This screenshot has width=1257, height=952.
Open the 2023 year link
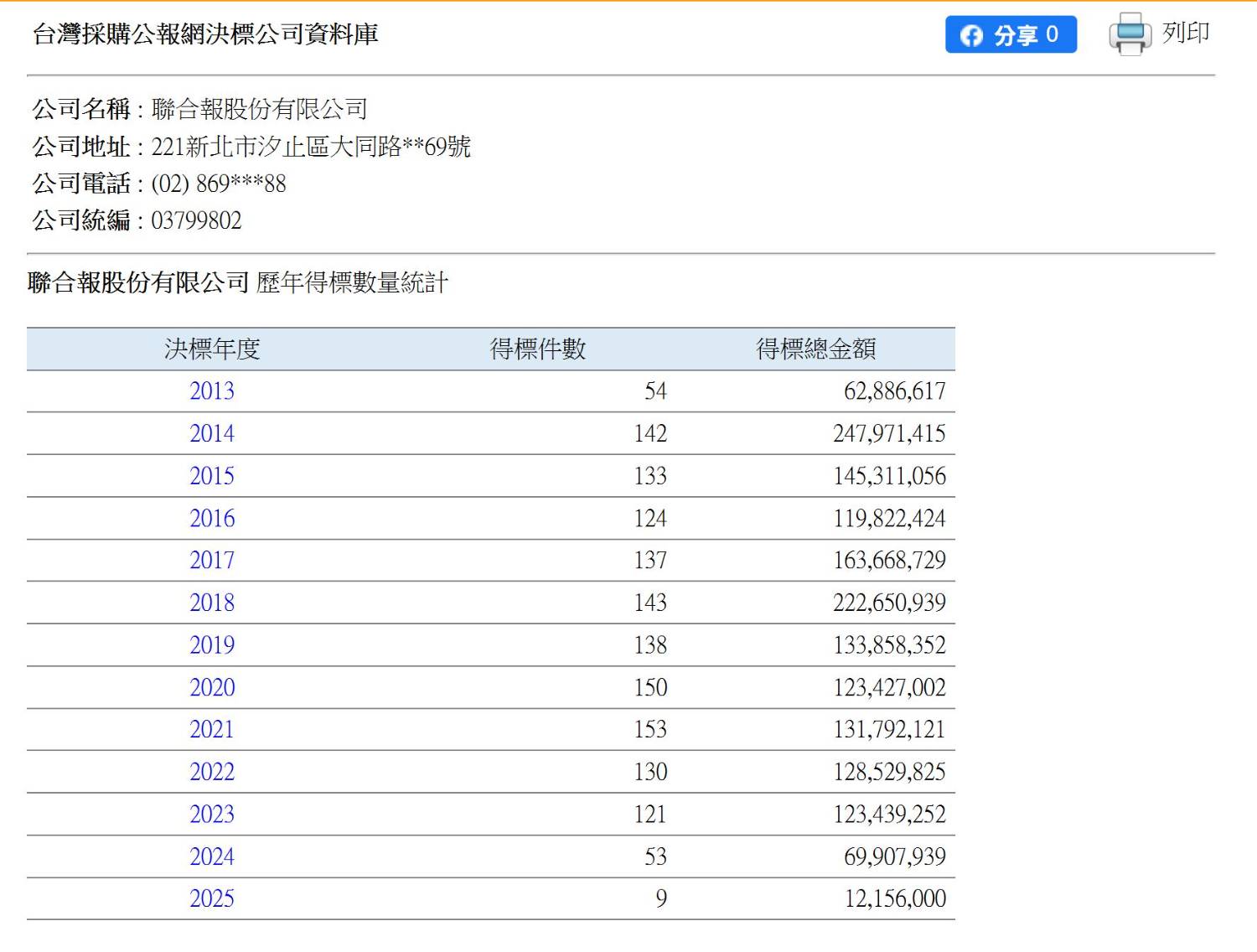tap(212, 814)
